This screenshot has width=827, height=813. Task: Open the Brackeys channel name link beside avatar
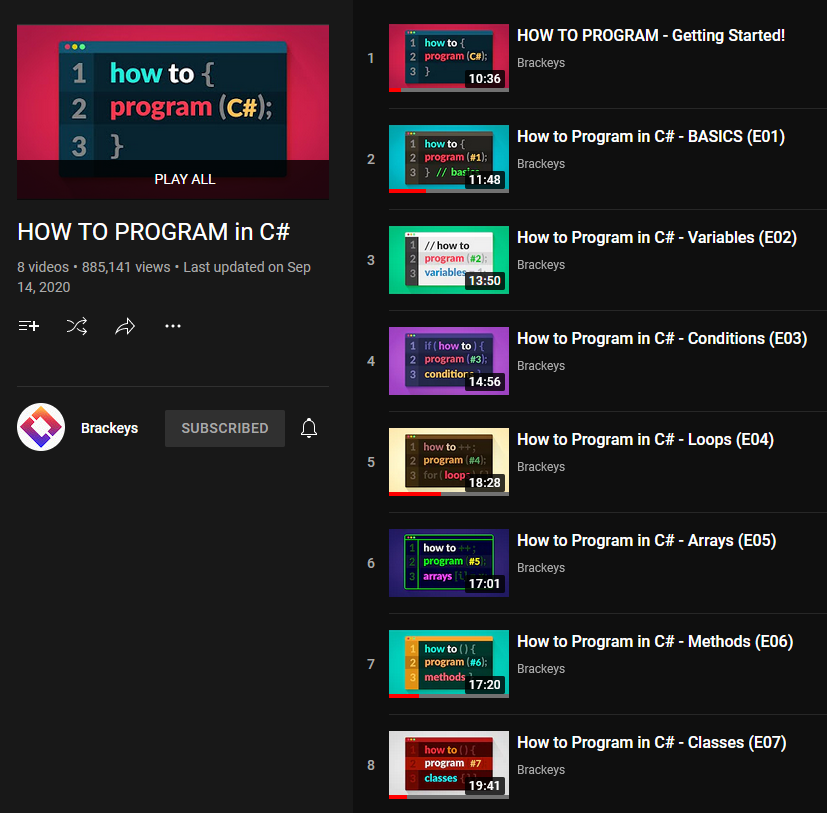[110, 428]
